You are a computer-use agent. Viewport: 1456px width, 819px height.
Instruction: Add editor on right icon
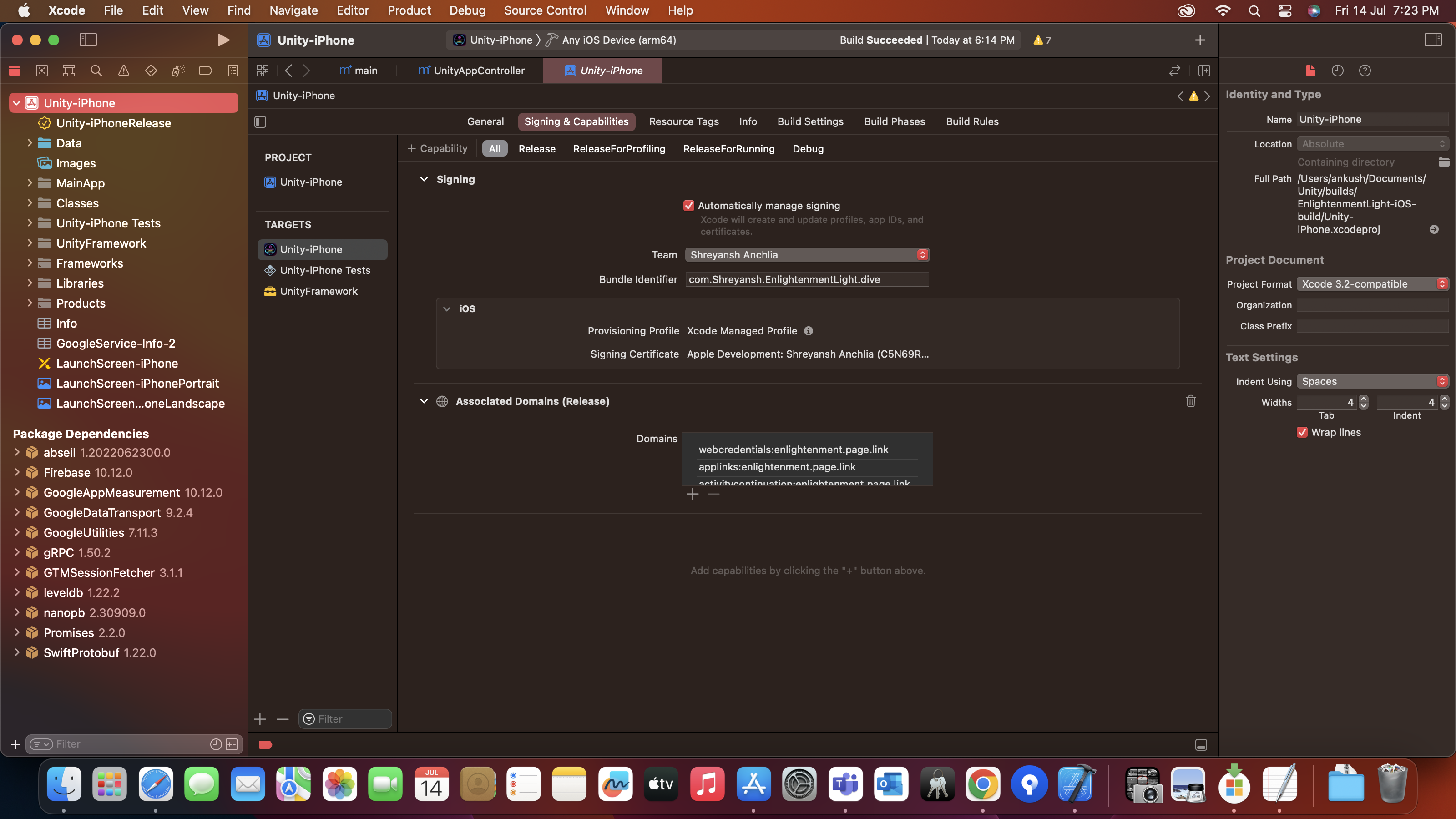(x=1204, y=71)
